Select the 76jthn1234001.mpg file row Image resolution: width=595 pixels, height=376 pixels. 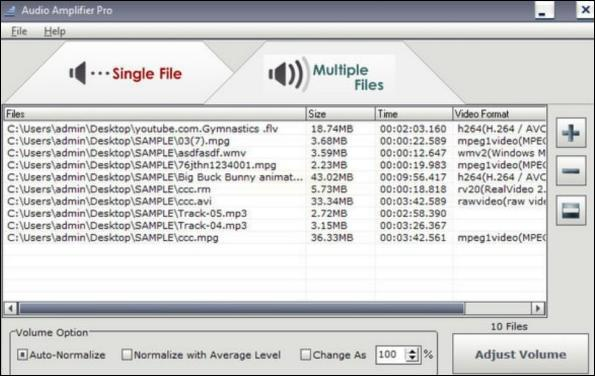point(275,165)
